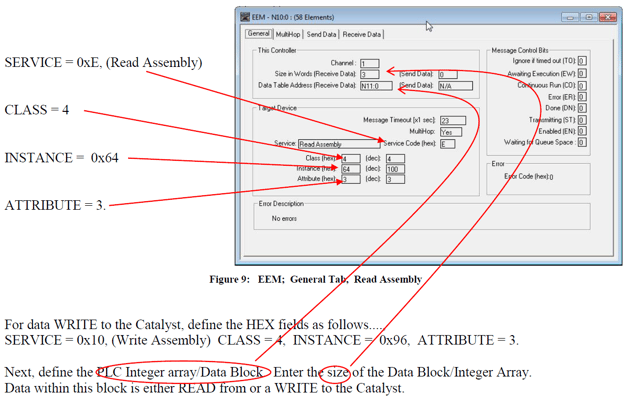Viewport: 628px width, 400px height.
Task: Open the Service Read Assembly dropdown
Action: pyautogui.click(x=339, y=144)
